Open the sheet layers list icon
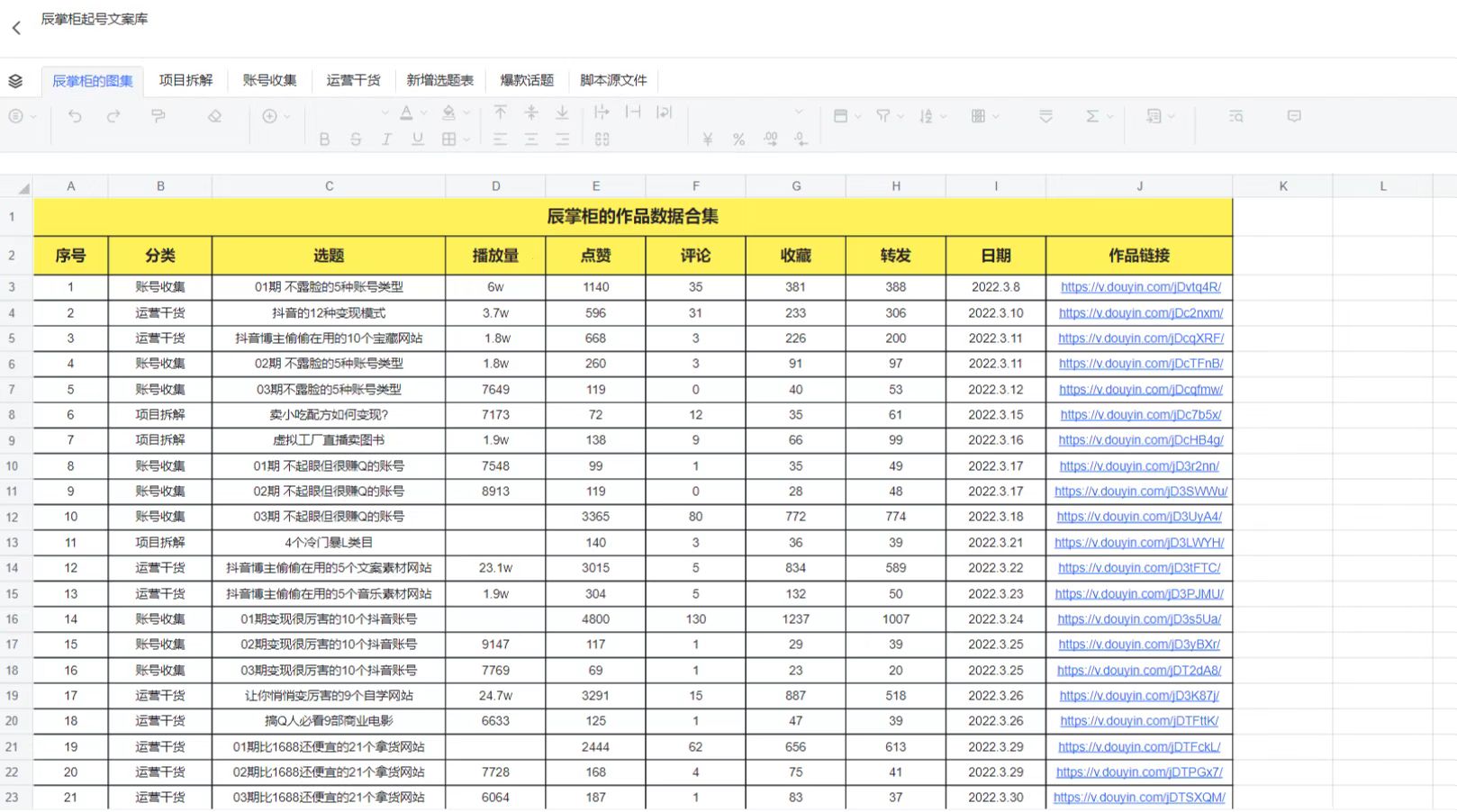Viewport: 1457px width, 812px height. click(x=15, y=81)
